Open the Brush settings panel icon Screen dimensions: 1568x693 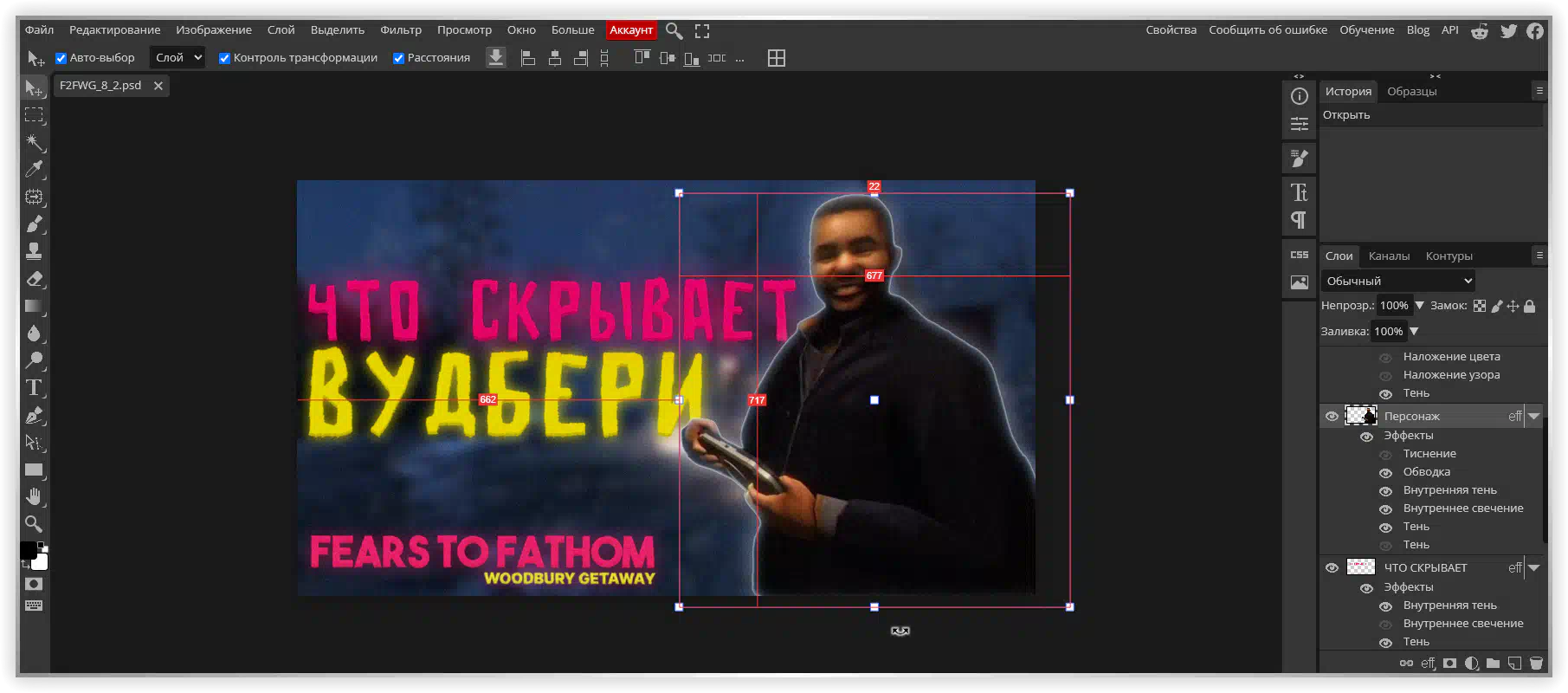[x=1300, y=159]
